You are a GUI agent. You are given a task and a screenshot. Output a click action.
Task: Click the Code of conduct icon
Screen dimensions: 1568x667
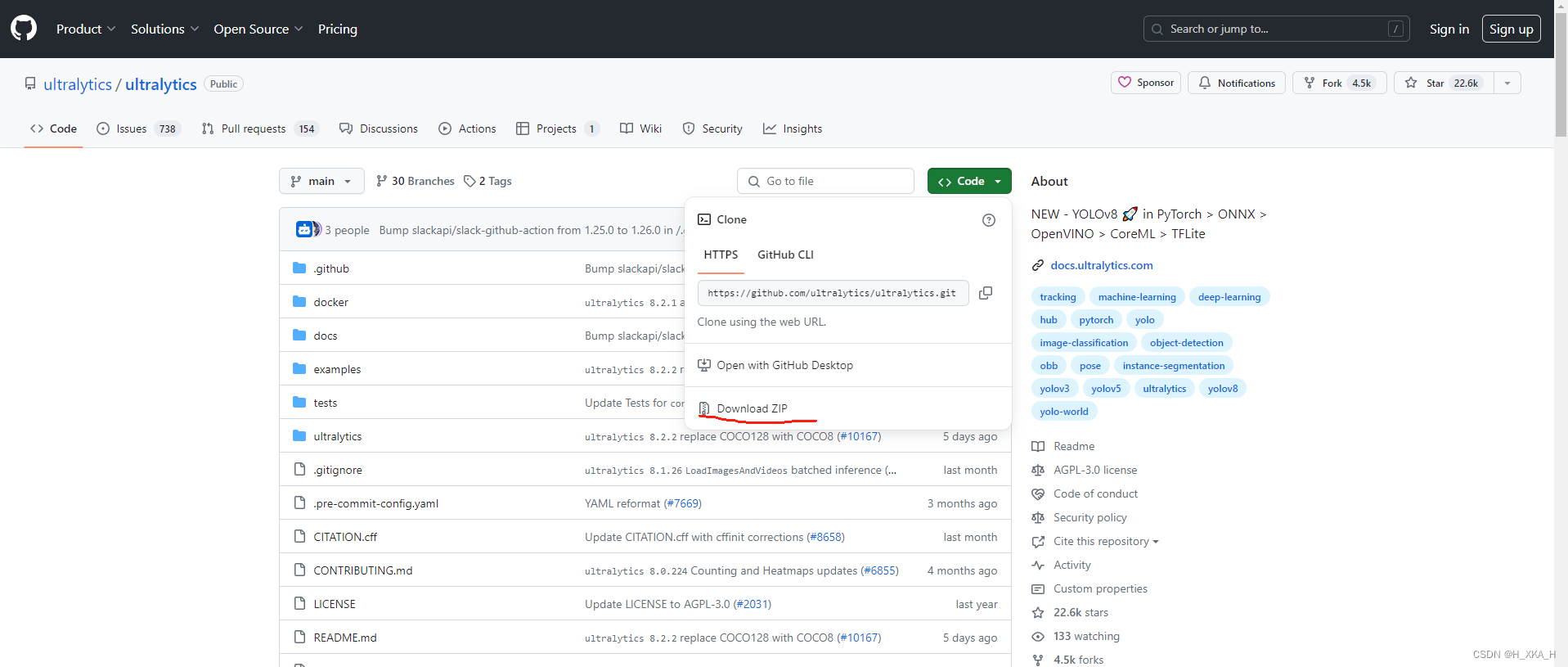[1038, 493]
